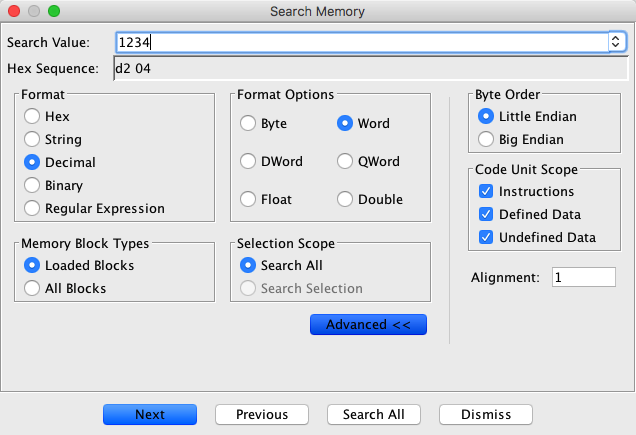
Task: Select the String format option
Action: [x=32, y=140]
